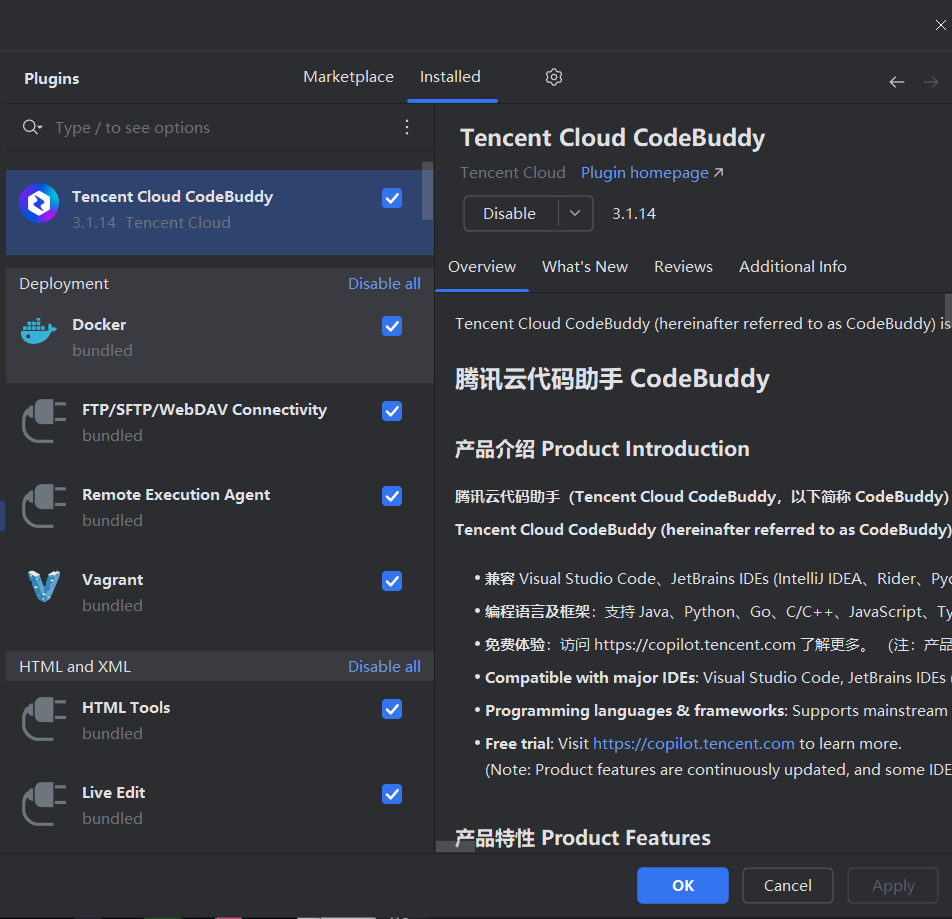
Task: Select the Live Edit plugin name
Action: tap(114, 793)
